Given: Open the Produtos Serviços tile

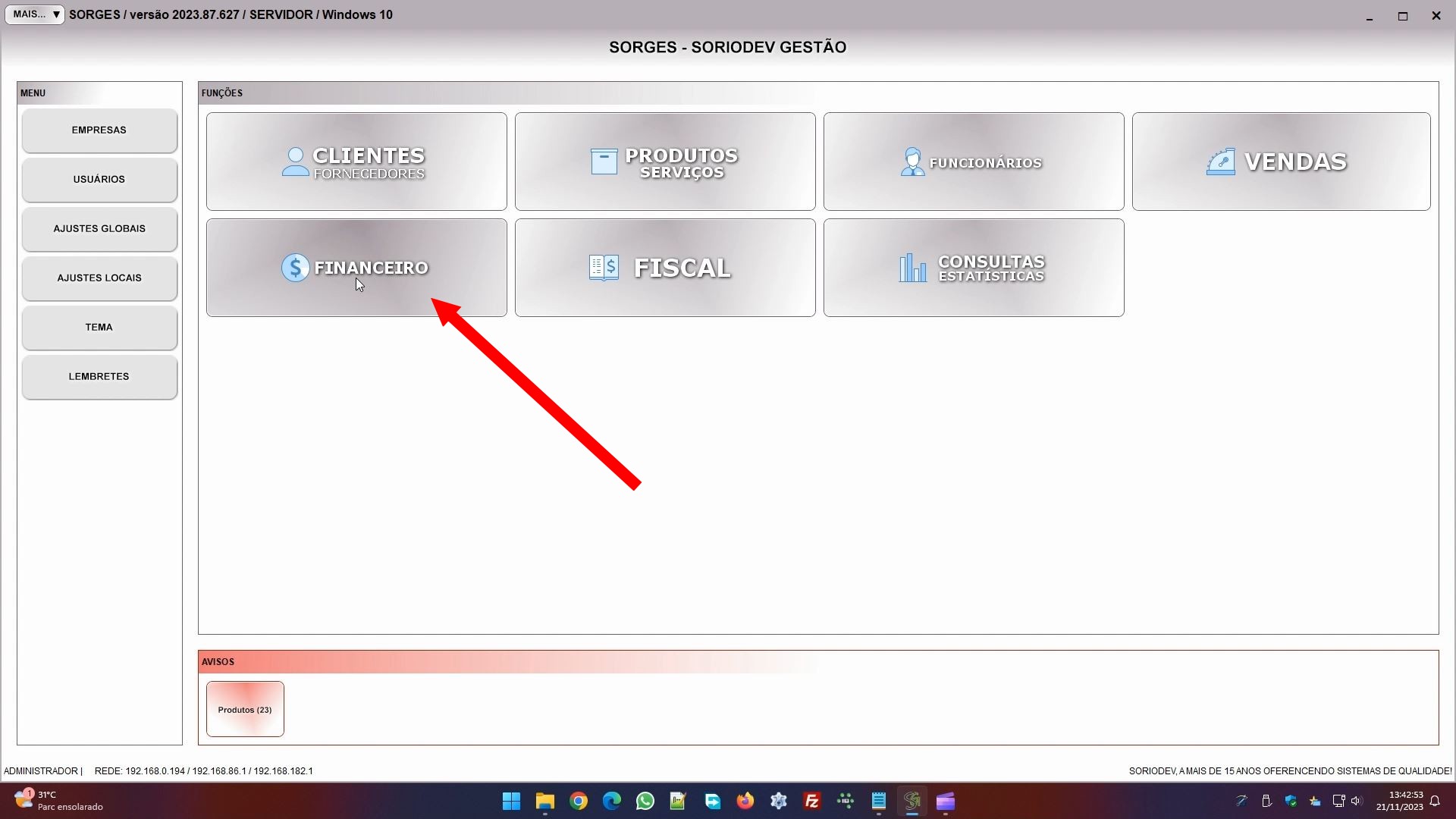Looking at the screenshot, I should (665, 162).
